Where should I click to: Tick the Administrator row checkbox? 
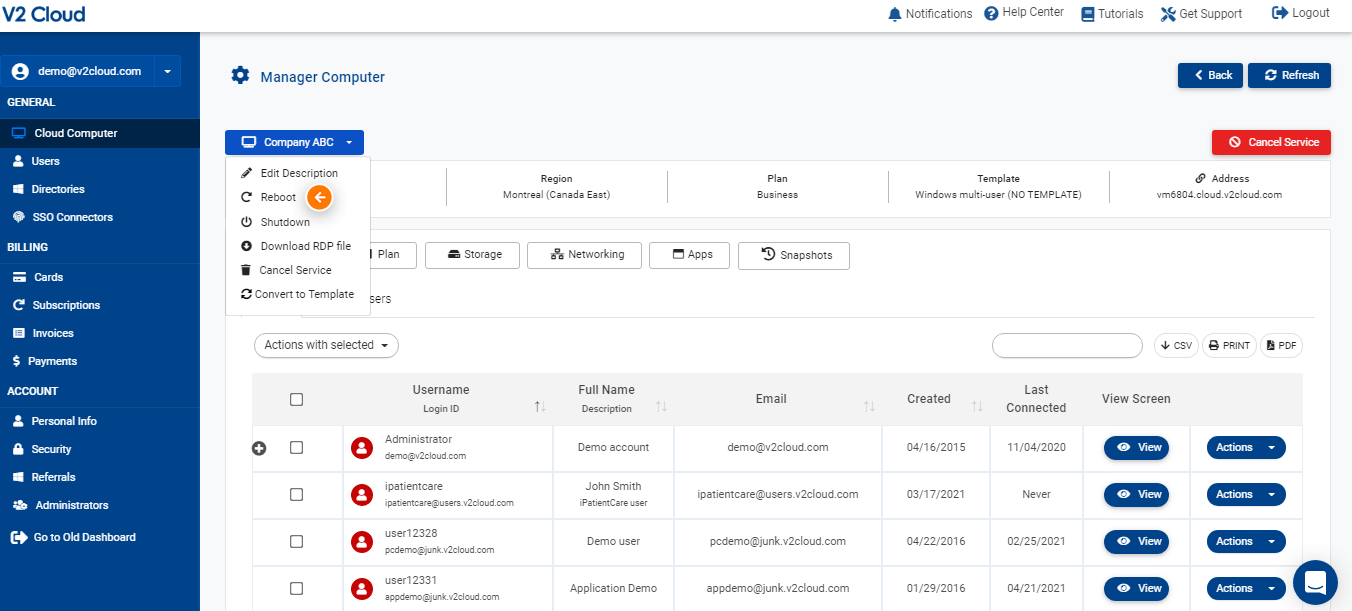click(x=296, y=447)
